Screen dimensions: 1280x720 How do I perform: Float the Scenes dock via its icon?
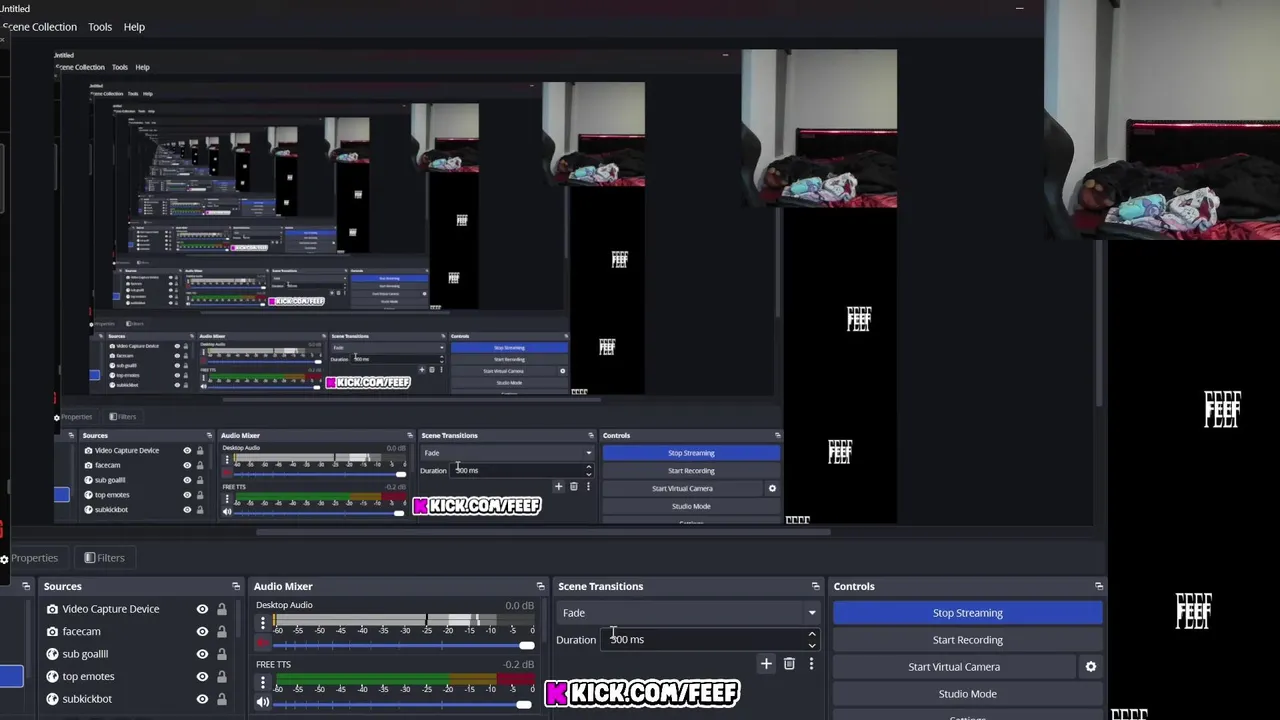(x=27, y=586)
